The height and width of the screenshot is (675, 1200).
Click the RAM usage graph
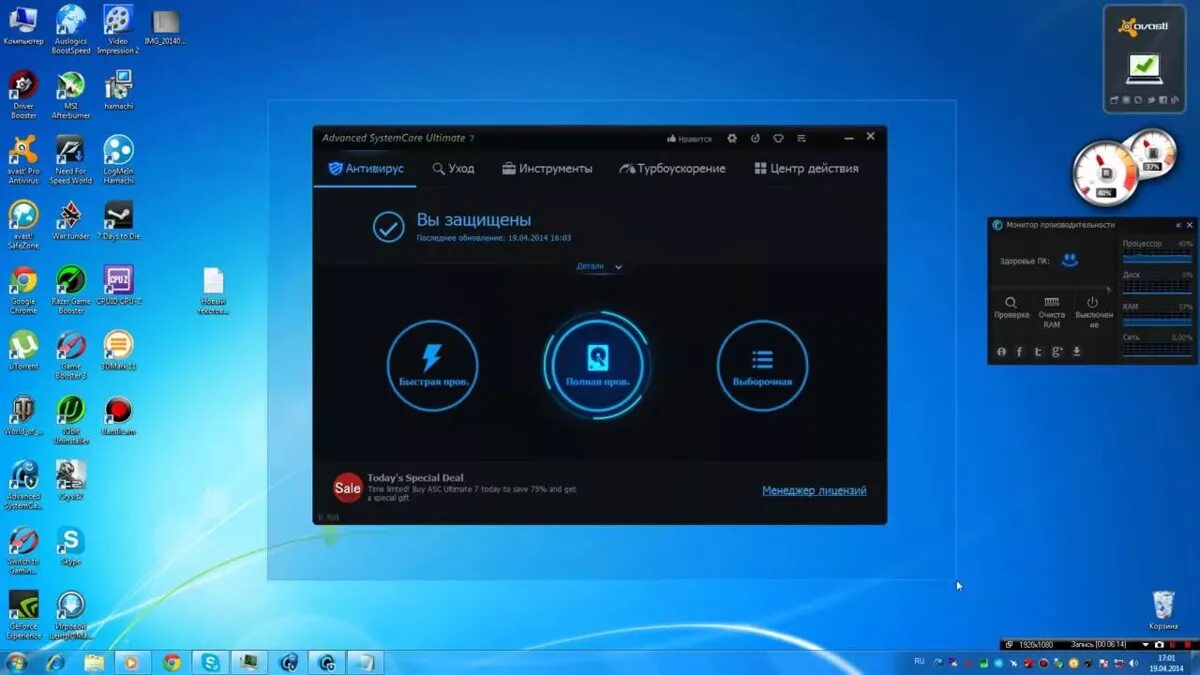[x=1157, y=318]
